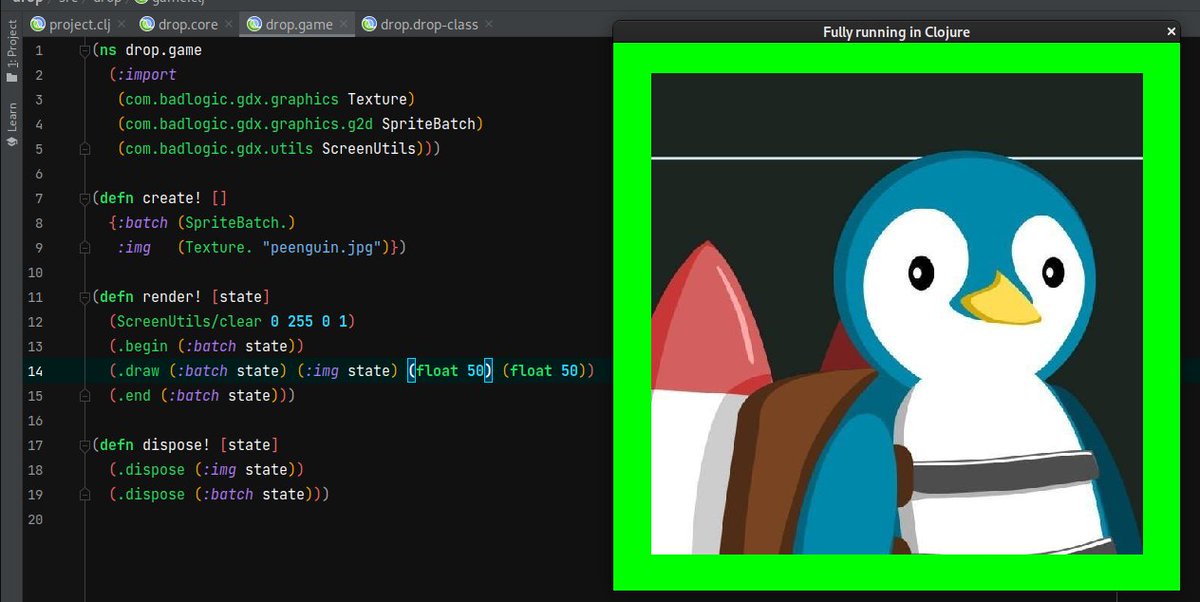1200x602 pixels.
Task: Click the .end call on line 15
Action: pos(135,395)
